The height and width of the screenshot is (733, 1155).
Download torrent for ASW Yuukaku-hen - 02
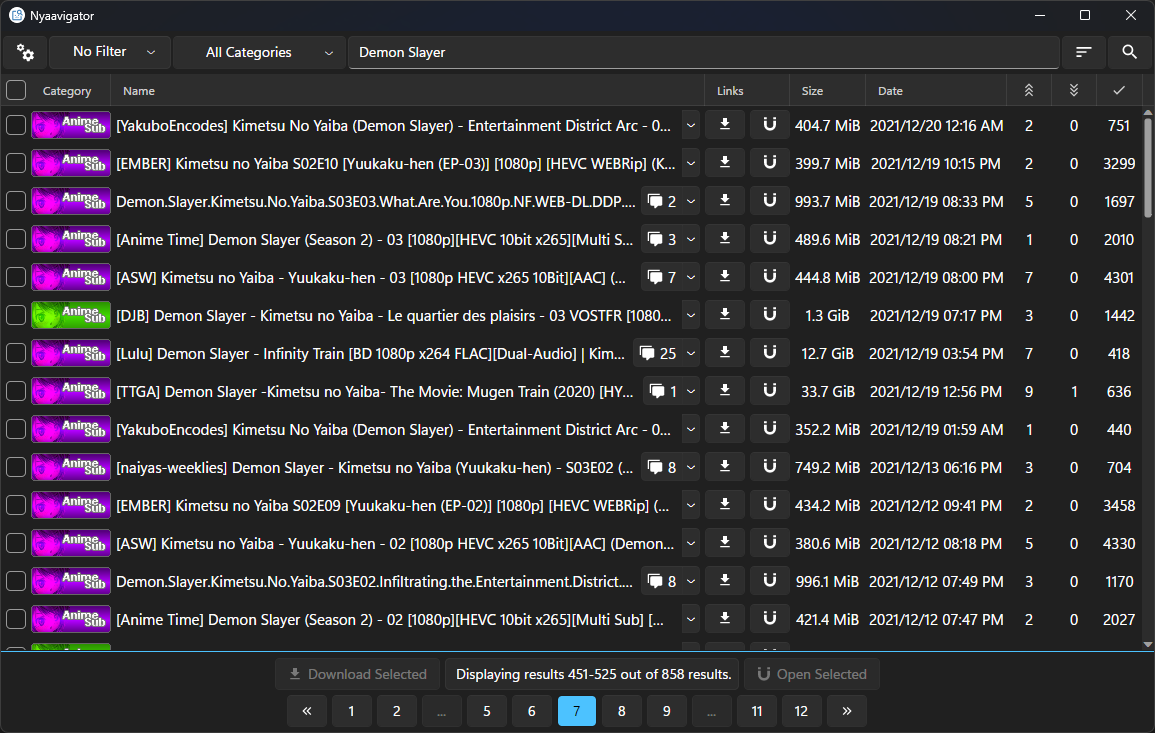click(725, 544)
